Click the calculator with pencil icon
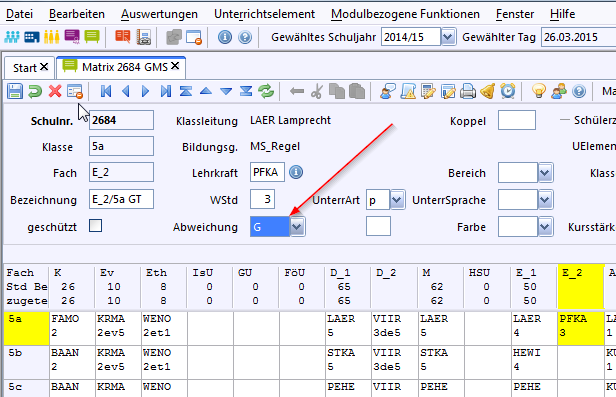616x397 pixels. point(428,91)
